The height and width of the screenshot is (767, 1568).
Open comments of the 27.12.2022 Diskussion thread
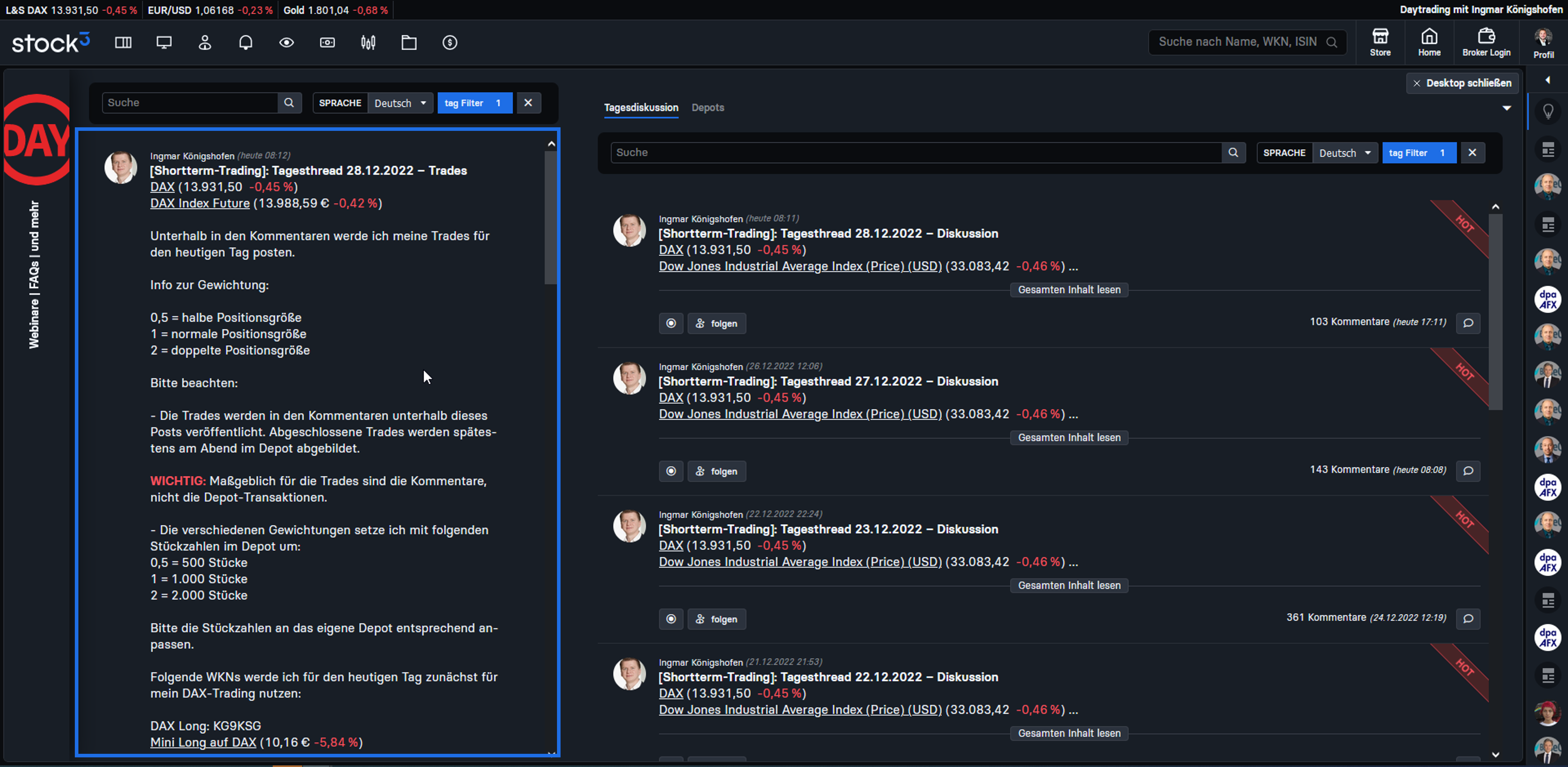pos(1468,471)
